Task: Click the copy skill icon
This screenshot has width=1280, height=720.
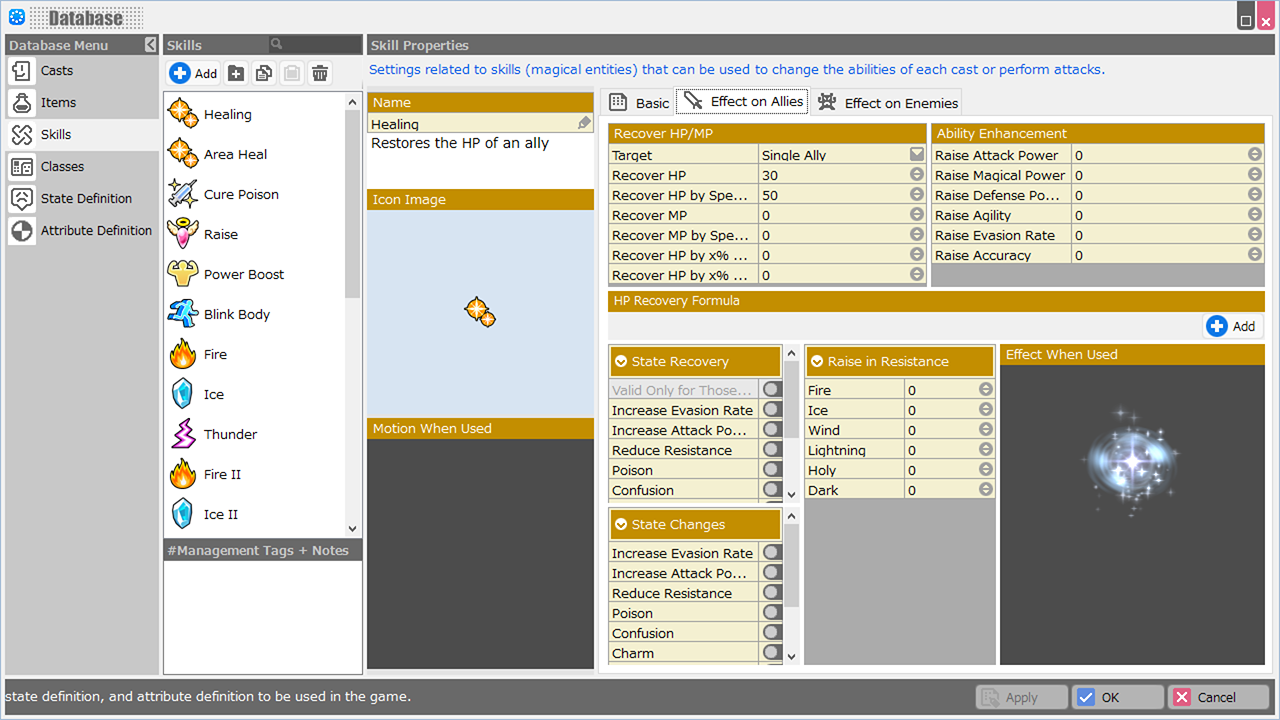Action: pyautogui.click(x=264, y=73)
